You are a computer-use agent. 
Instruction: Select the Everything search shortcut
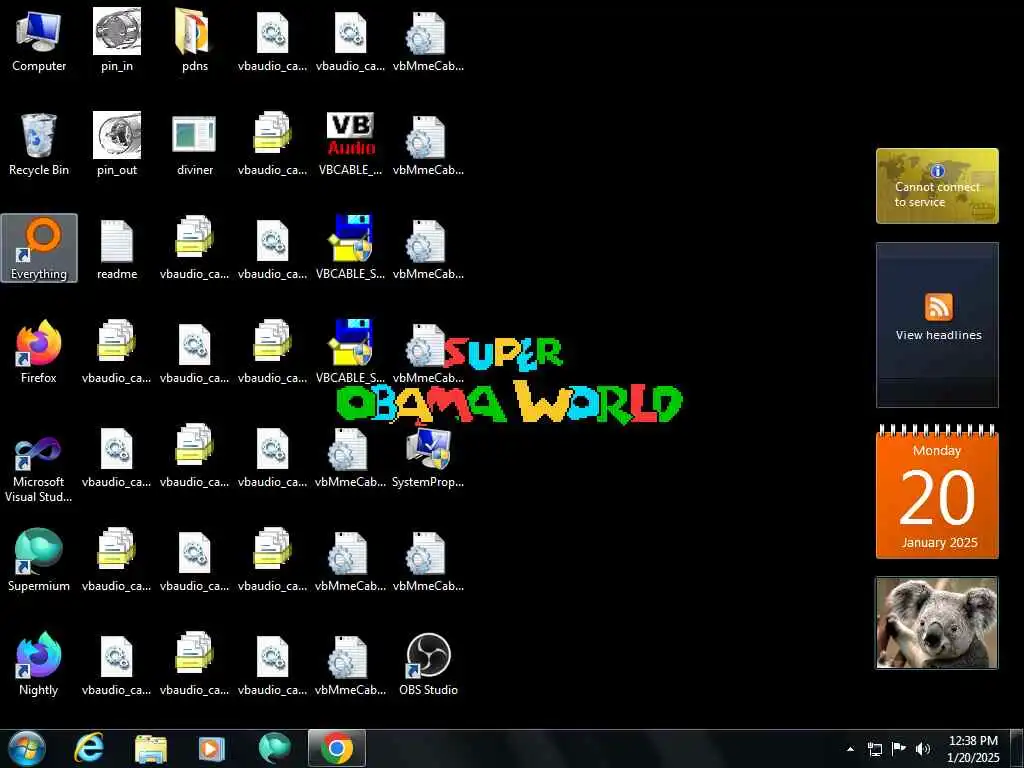coord(39,248)
